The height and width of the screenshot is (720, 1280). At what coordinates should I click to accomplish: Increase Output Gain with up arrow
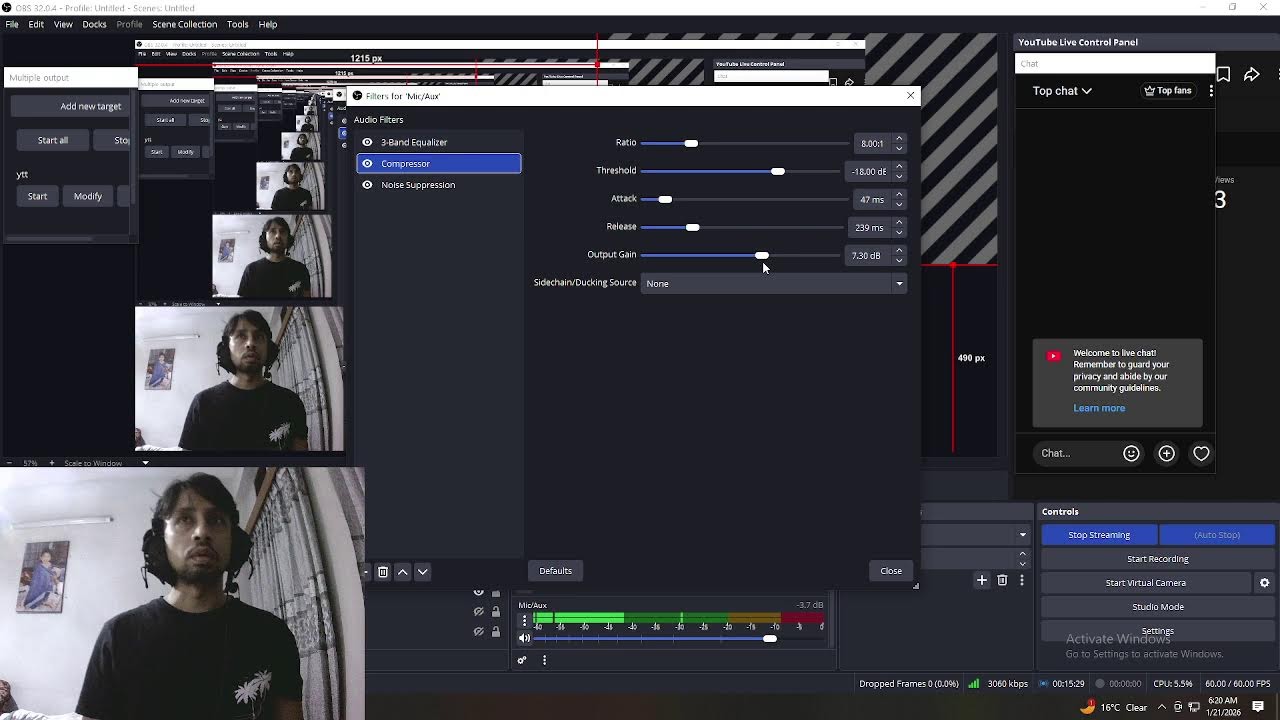pos(899,251)
